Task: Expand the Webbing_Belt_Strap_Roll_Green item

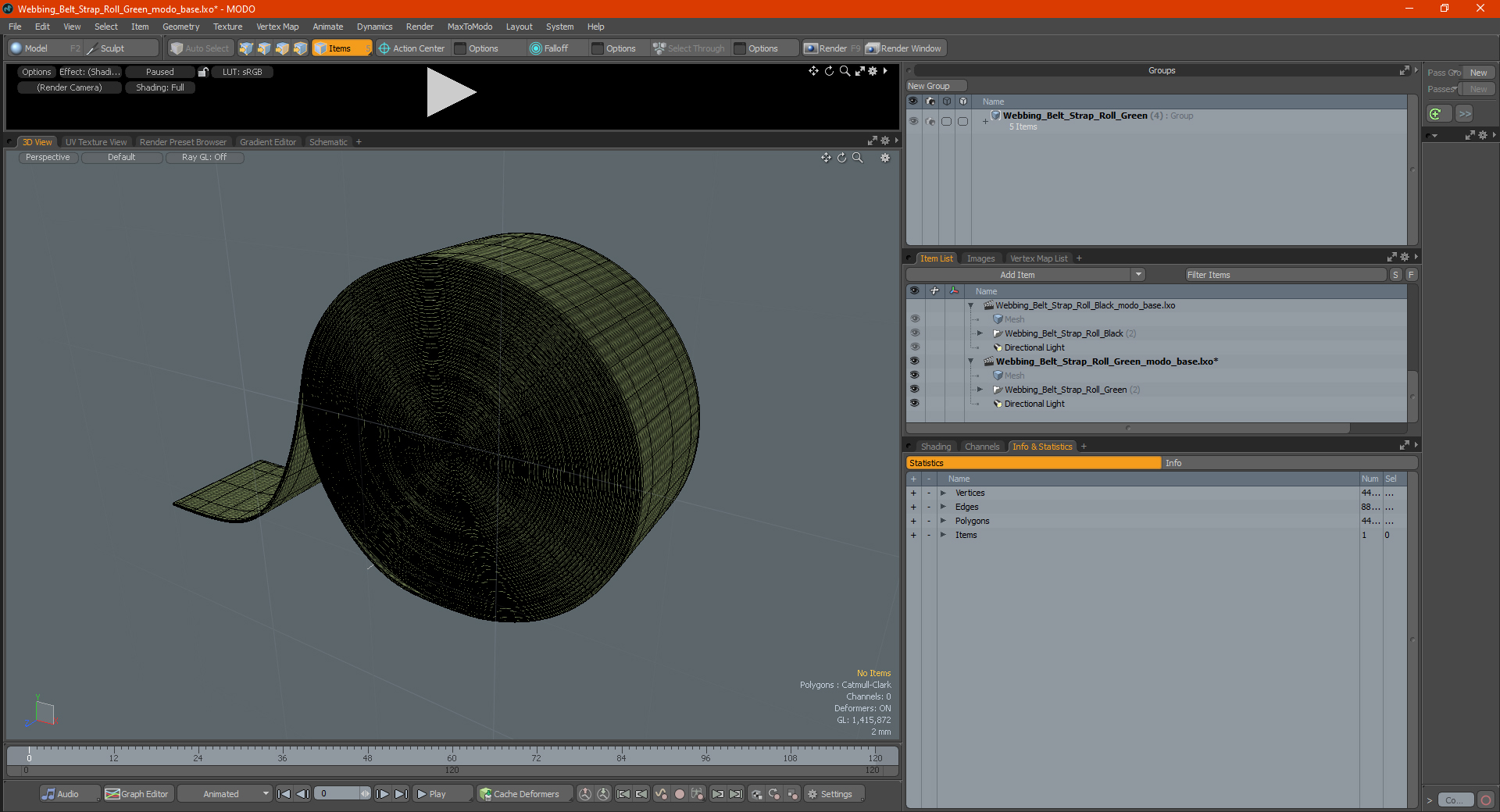Action: point(980,390)
